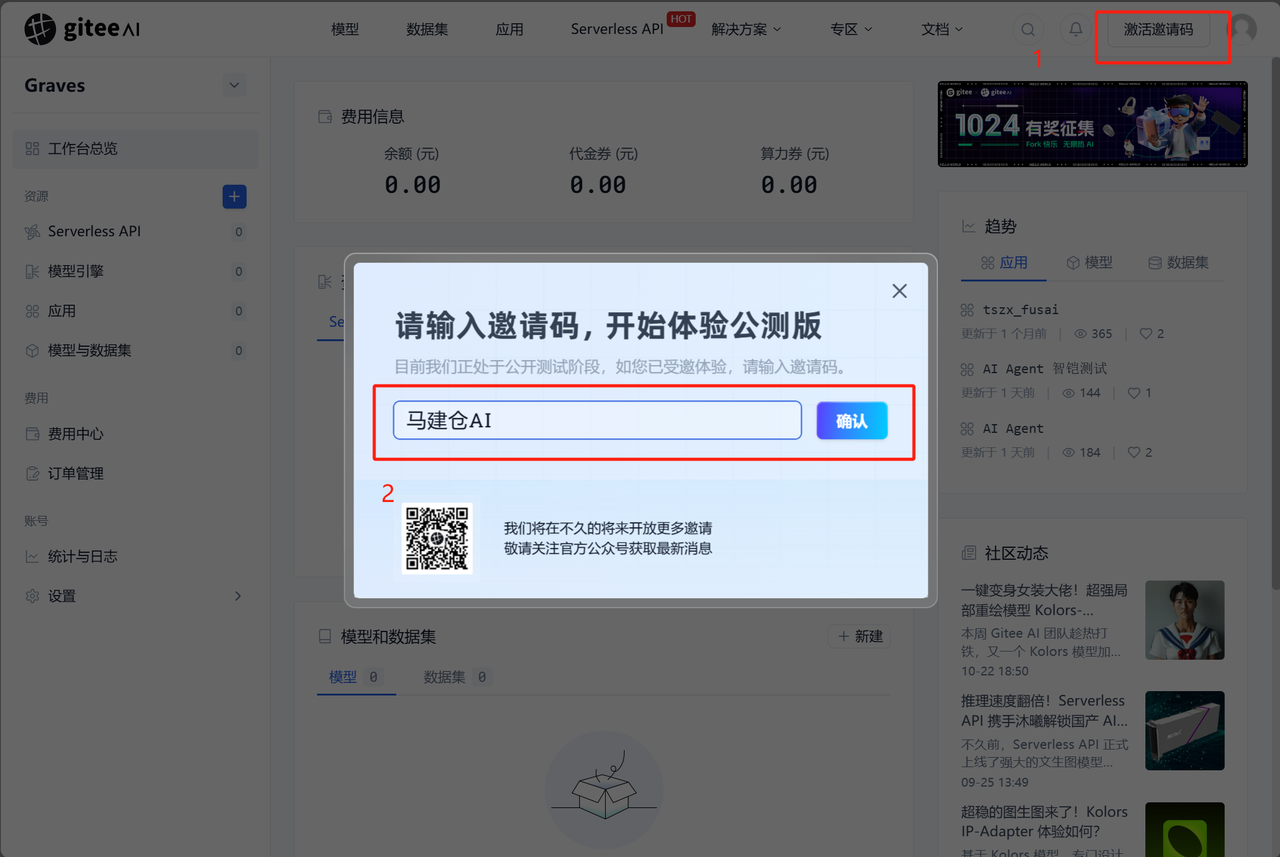Click the 趋势 chart icon

[x=968, y=227]
